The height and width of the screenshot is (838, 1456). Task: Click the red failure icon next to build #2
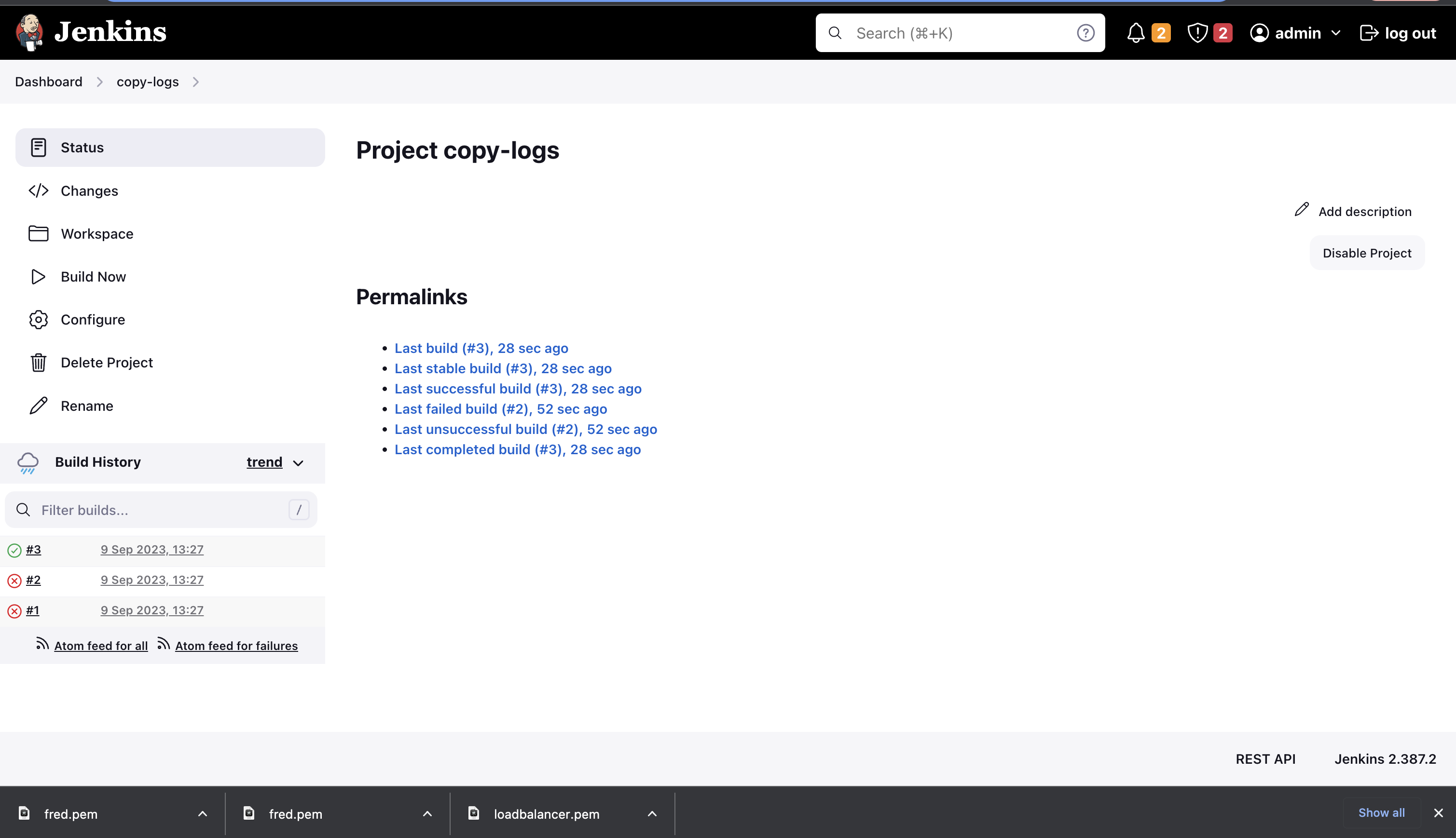14,580
